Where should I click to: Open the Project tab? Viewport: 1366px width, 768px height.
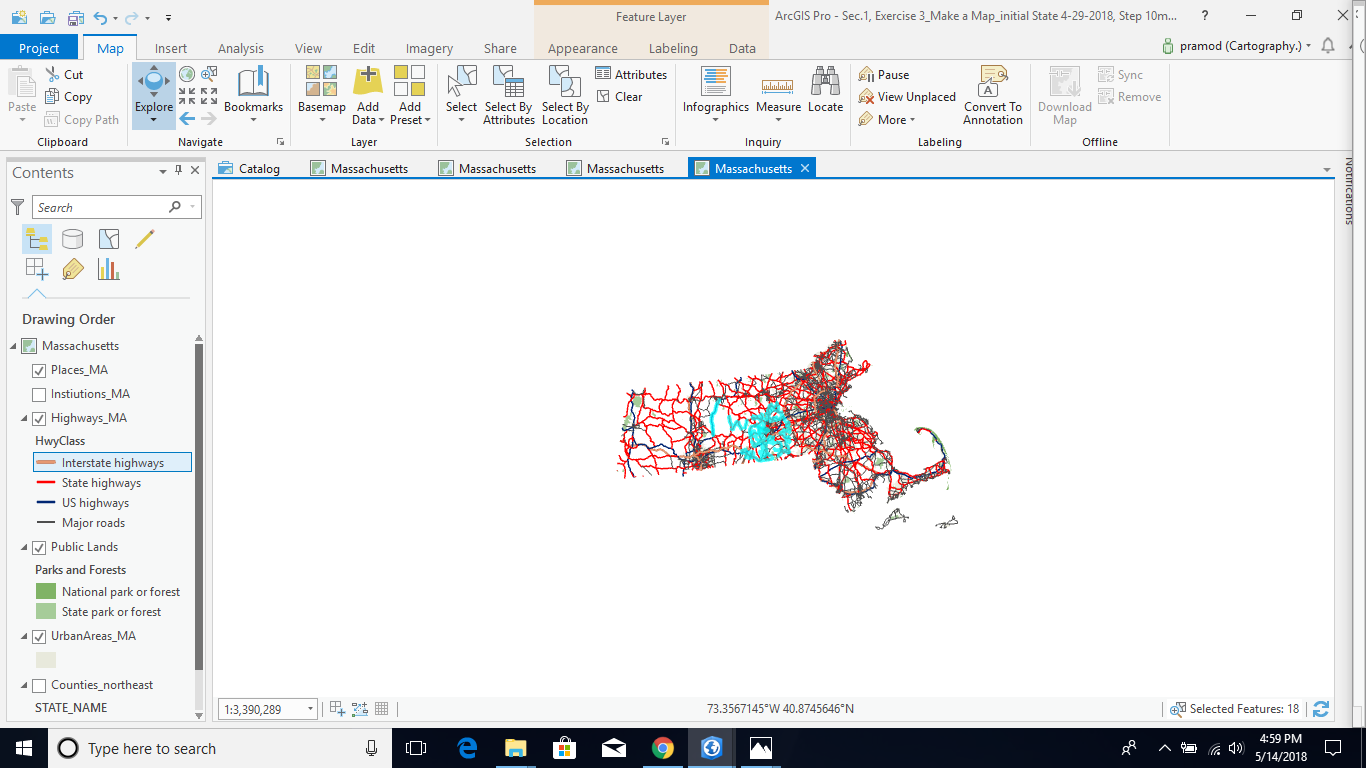pos(39,48)
